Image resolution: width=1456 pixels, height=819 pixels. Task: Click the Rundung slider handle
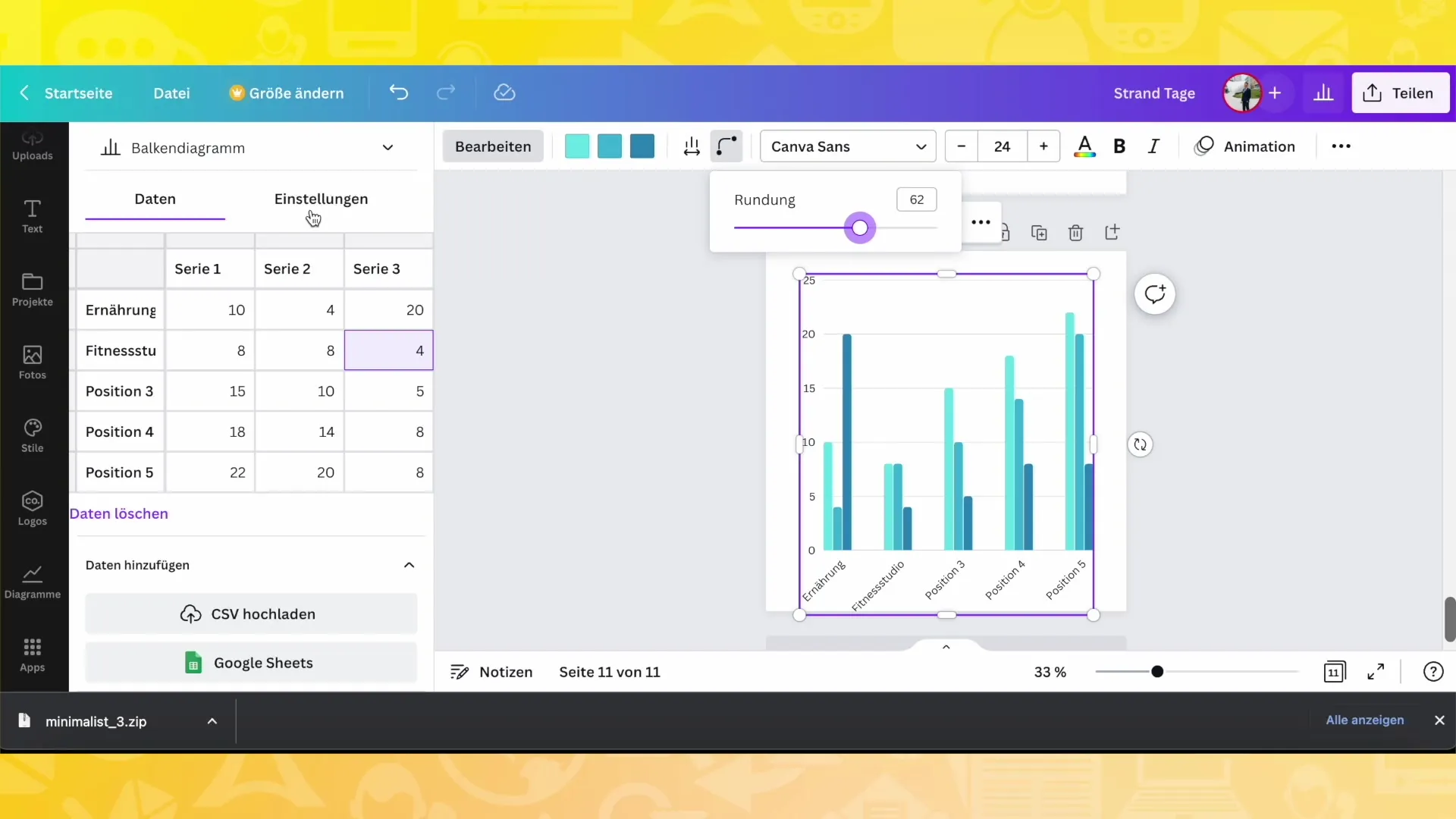tap(859, 227)
